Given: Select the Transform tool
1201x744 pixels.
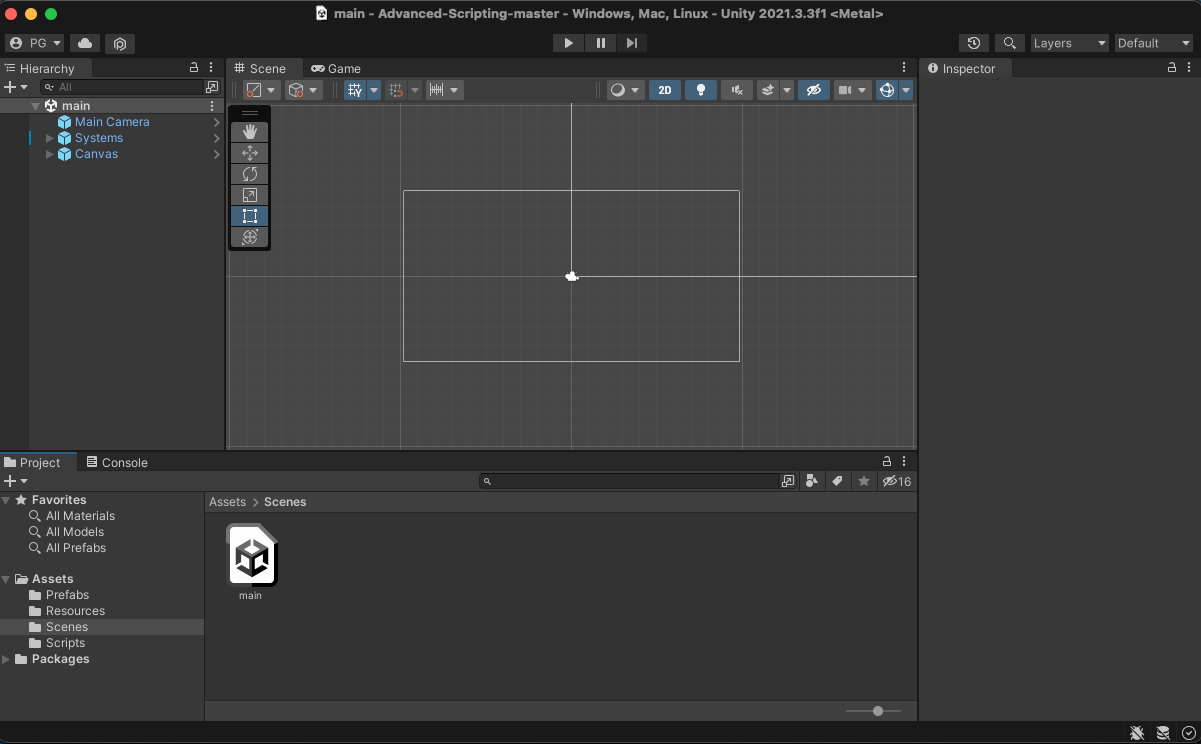Looking at the screenshot, I should pos(250,236).
